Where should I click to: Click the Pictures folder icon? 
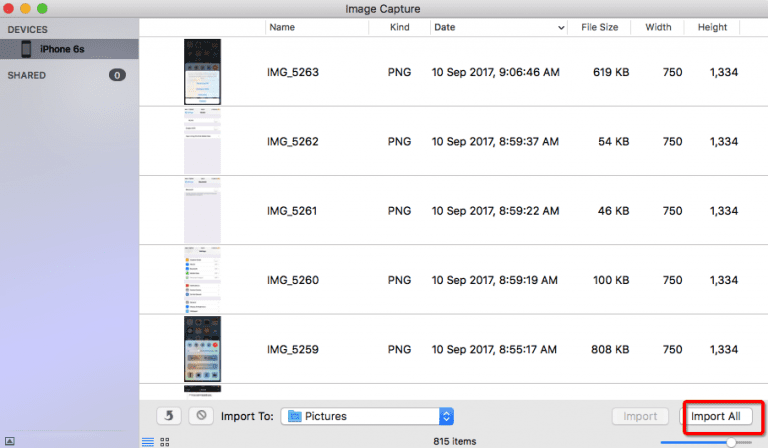tap(295, 416)
